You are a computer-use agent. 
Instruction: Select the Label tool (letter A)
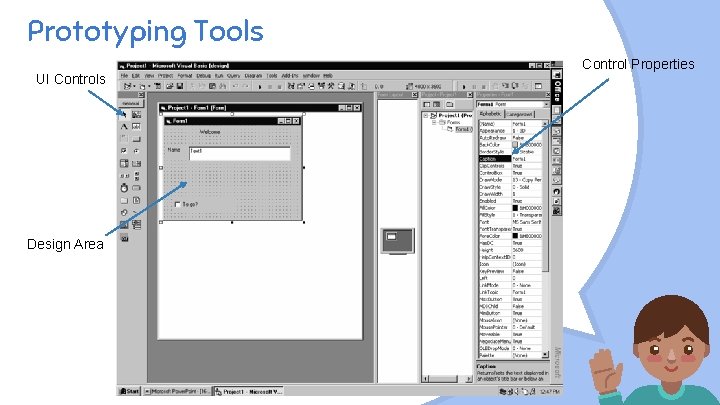point(124,127)
